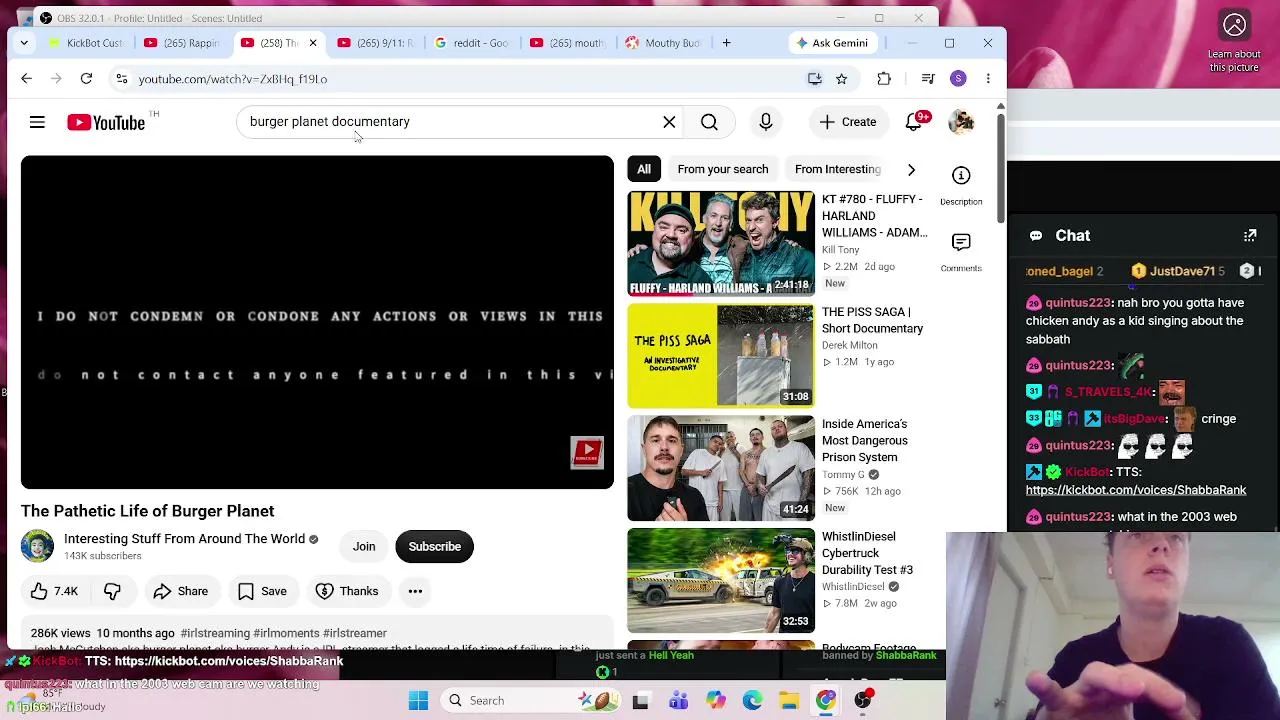Open Microsoft Teams from the taskbar
The width and height of the screenshot is (1280, 720).
(x=678, y=701)
